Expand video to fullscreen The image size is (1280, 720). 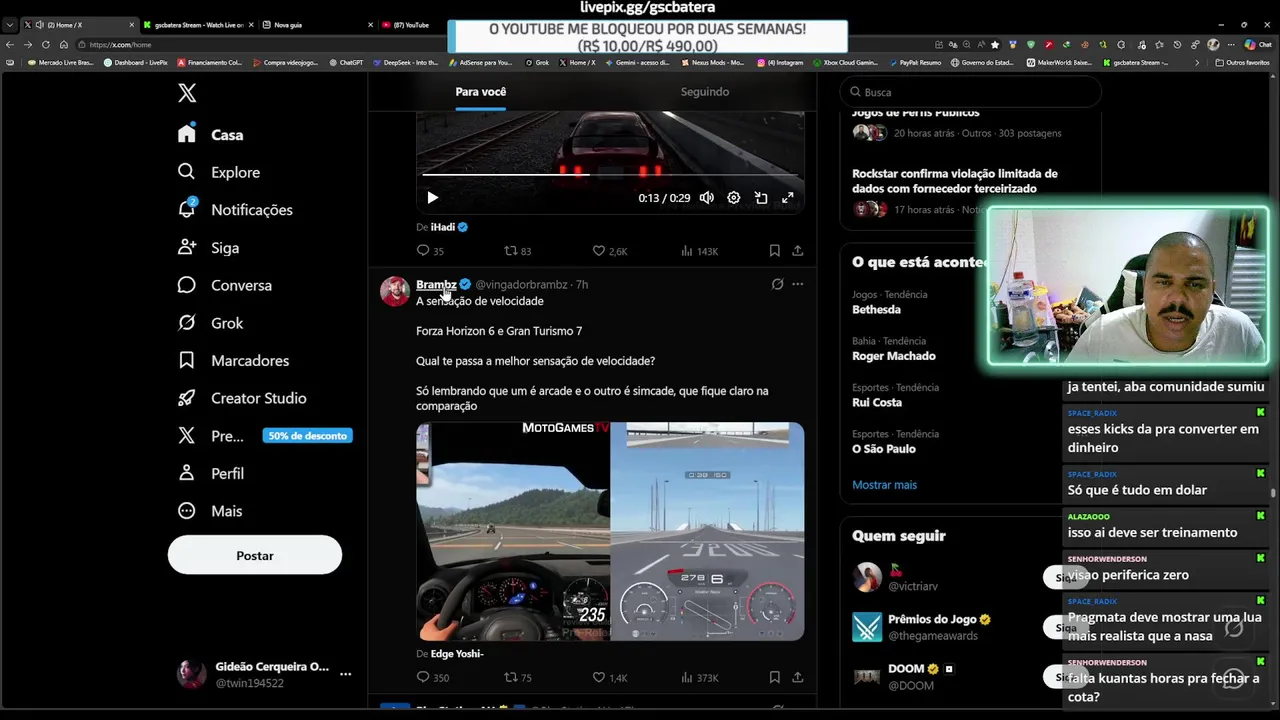coord(788,198)
